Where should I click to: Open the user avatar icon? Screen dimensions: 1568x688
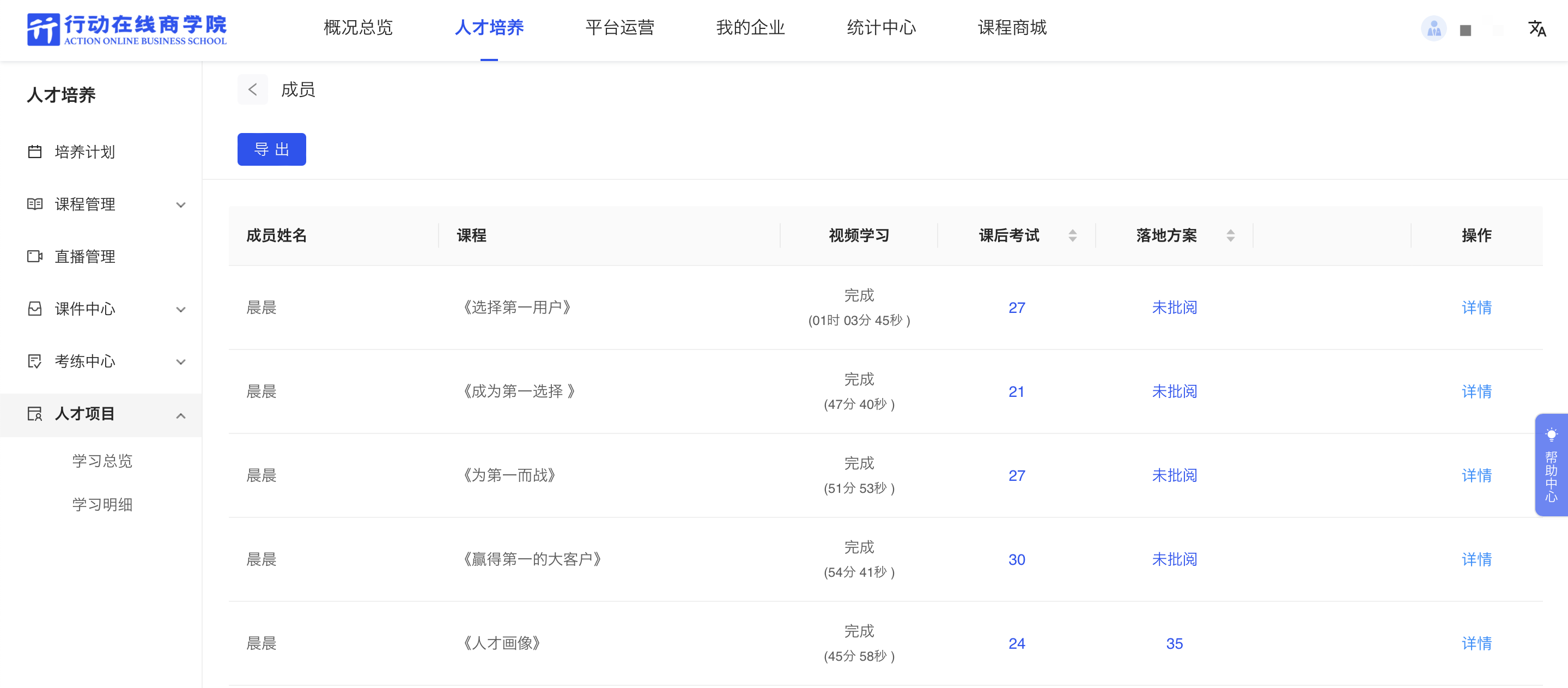pos(1433,28)
